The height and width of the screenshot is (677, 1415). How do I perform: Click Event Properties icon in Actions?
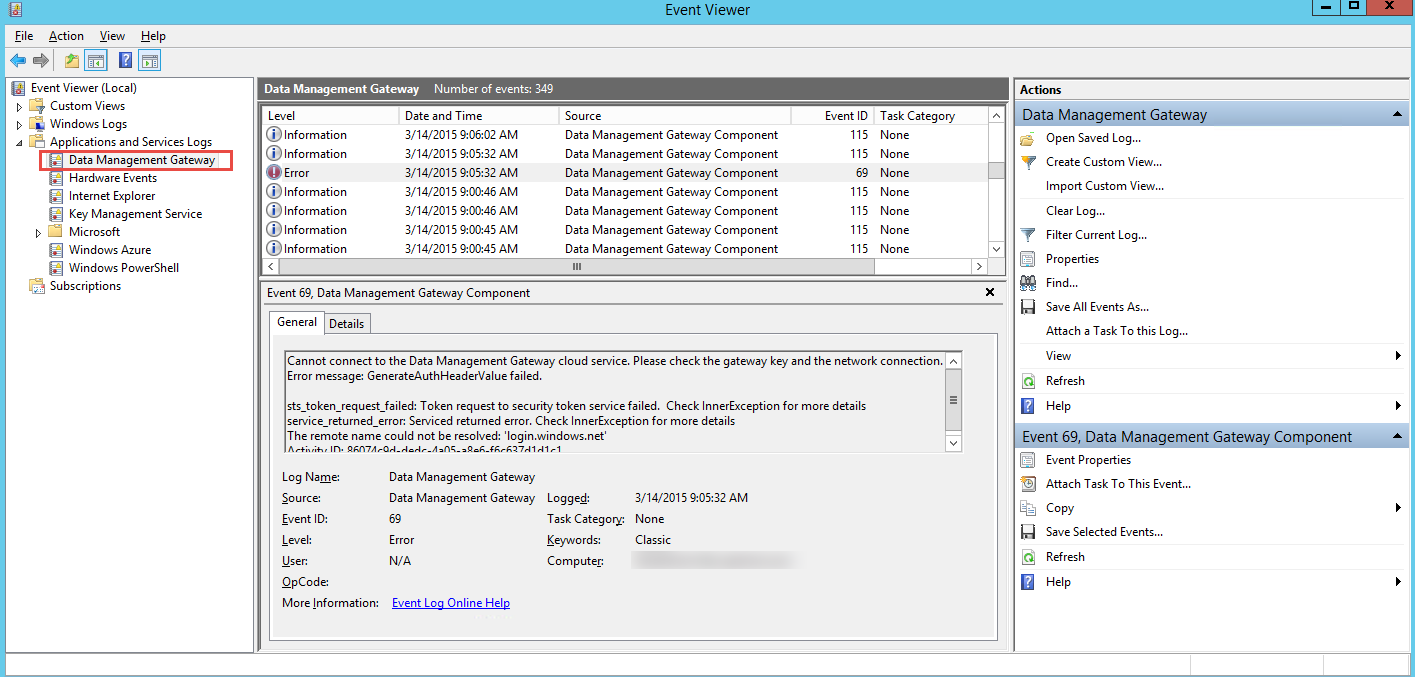(1027, 460)
